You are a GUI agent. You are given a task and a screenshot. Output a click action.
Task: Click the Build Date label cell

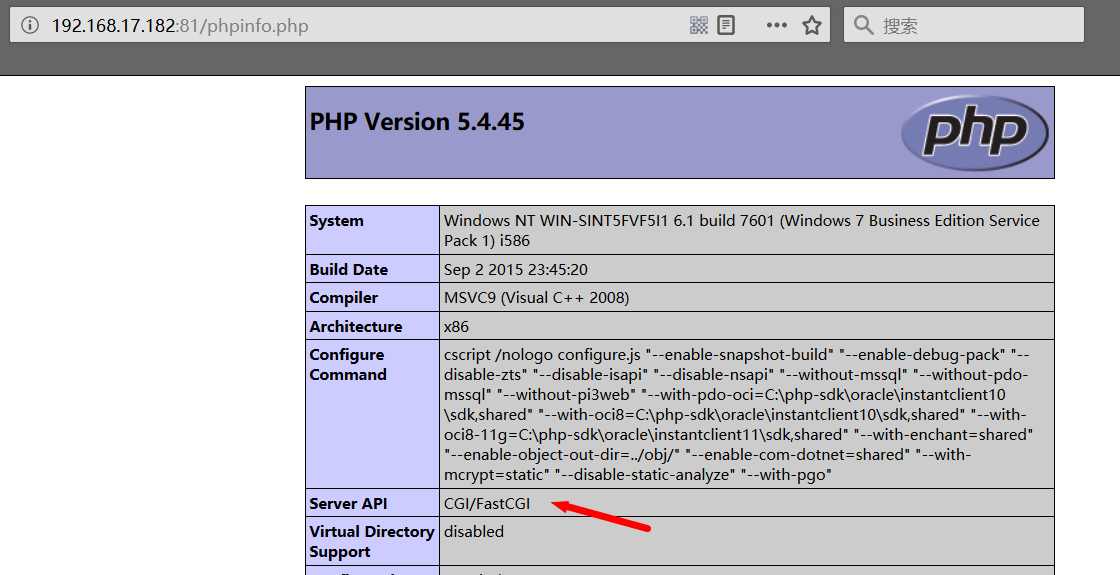click(349, 269)
